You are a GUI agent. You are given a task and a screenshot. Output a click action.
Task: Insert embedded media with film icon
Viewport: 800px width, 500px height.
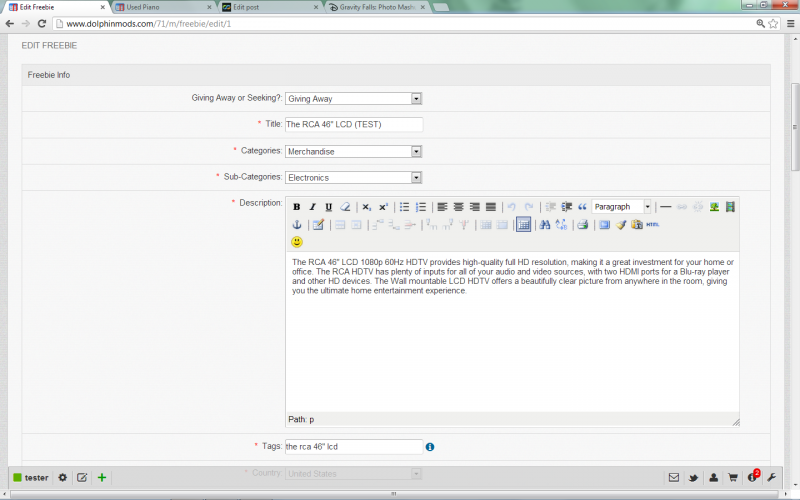[x=731, y=207]
